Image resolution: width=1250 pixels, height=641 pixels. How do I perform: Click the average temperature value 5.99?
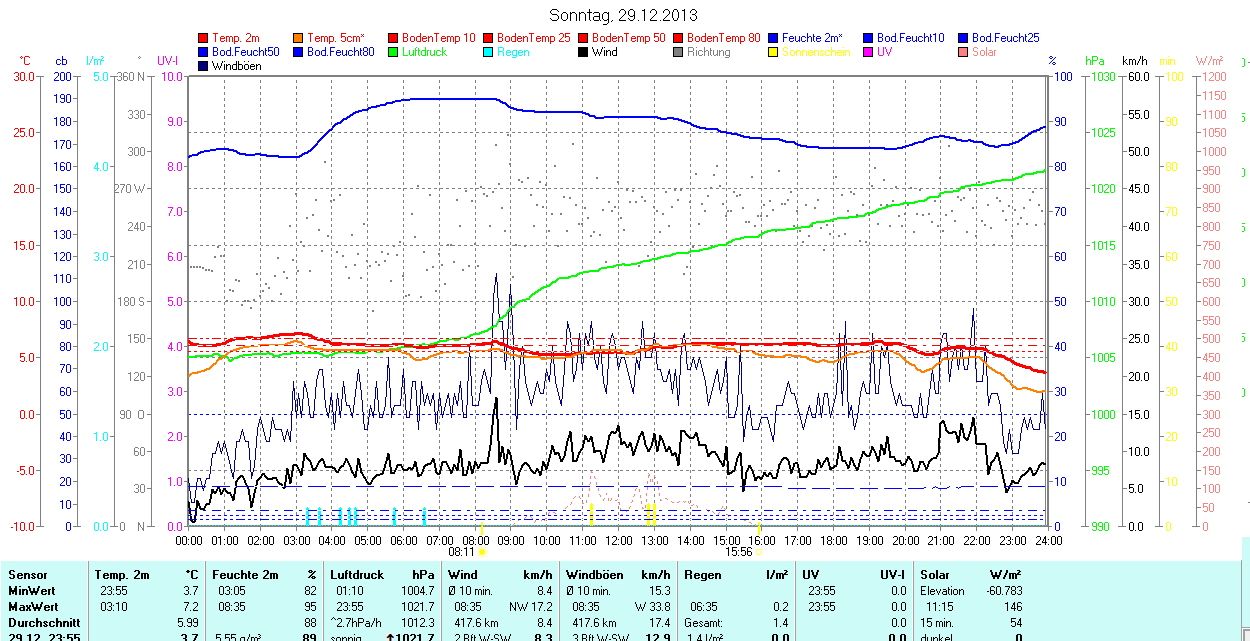[186, 622]
